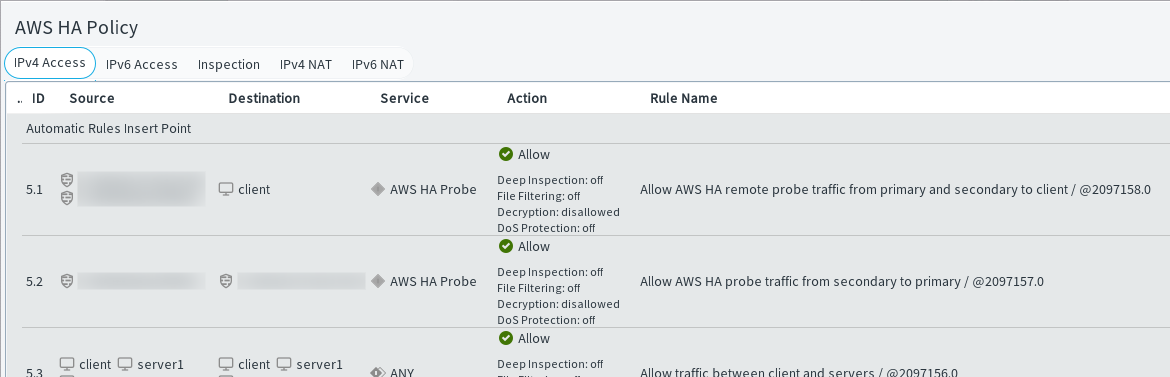Viewport: 1170px width, 377px height.
Task: Click DoS Protection: off in rule 5.1
Action: pos(546,228)
